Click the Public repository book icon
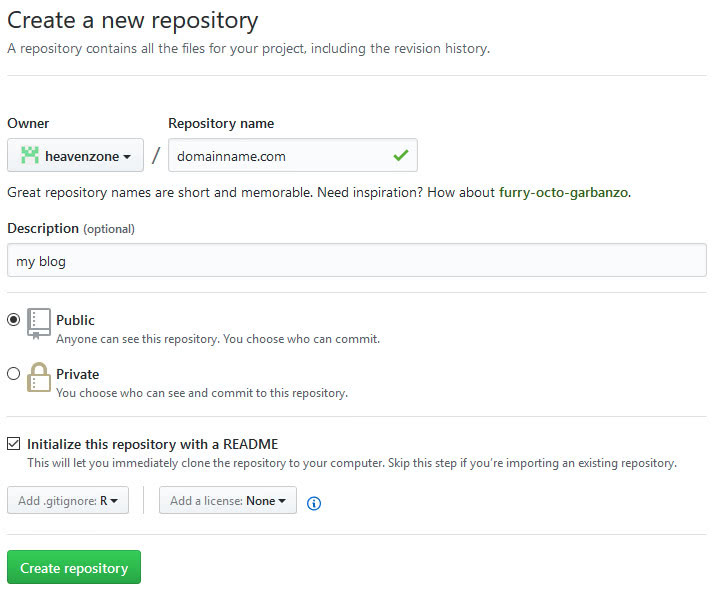Image resolution: width=715 pixels, height=590 pixels. [x=39, y=323]
